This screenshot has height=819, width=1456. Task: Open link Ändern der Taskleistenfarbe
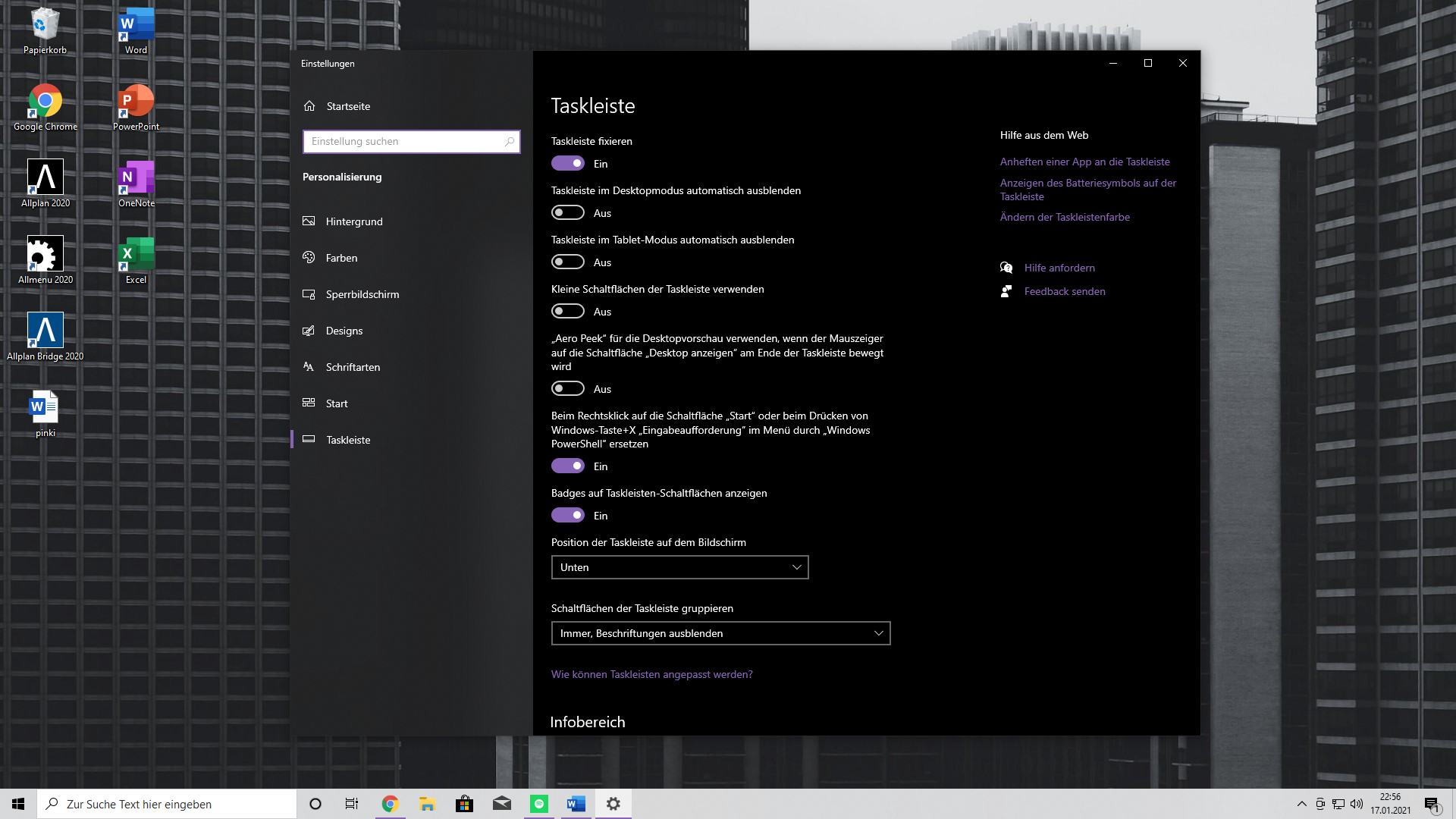pos(1065,217)
